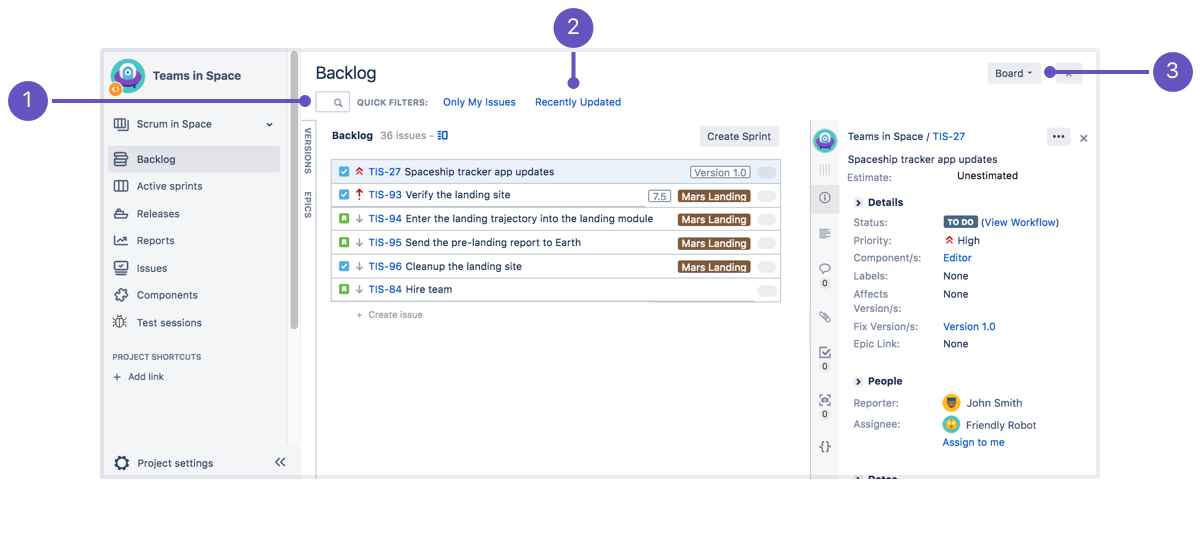Image resolution: width=1200 pixels, height=534 pixels.
Task: Open TIS-27 link in detail header
Action: 949,137
